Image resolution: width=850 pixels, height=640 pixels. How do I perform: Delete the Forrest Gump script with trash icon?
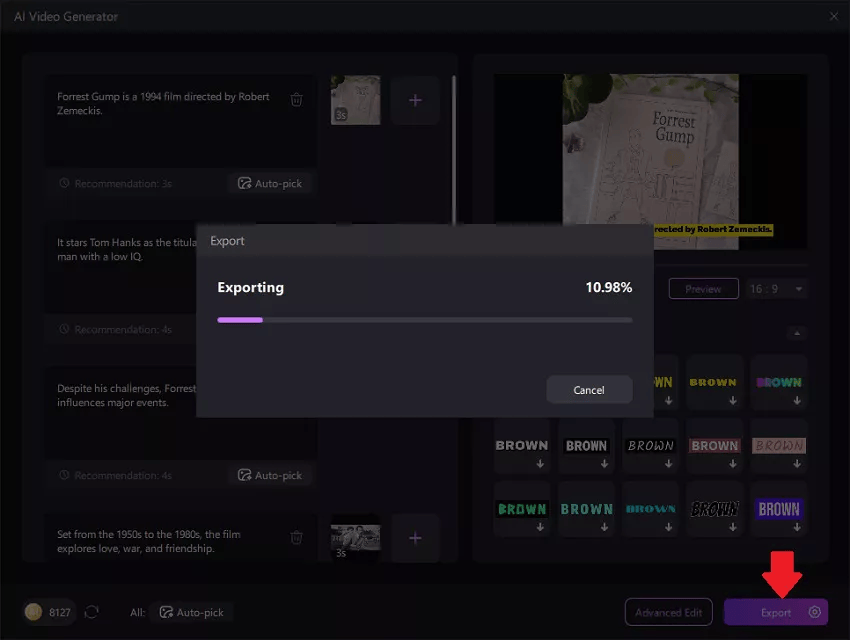296,99
